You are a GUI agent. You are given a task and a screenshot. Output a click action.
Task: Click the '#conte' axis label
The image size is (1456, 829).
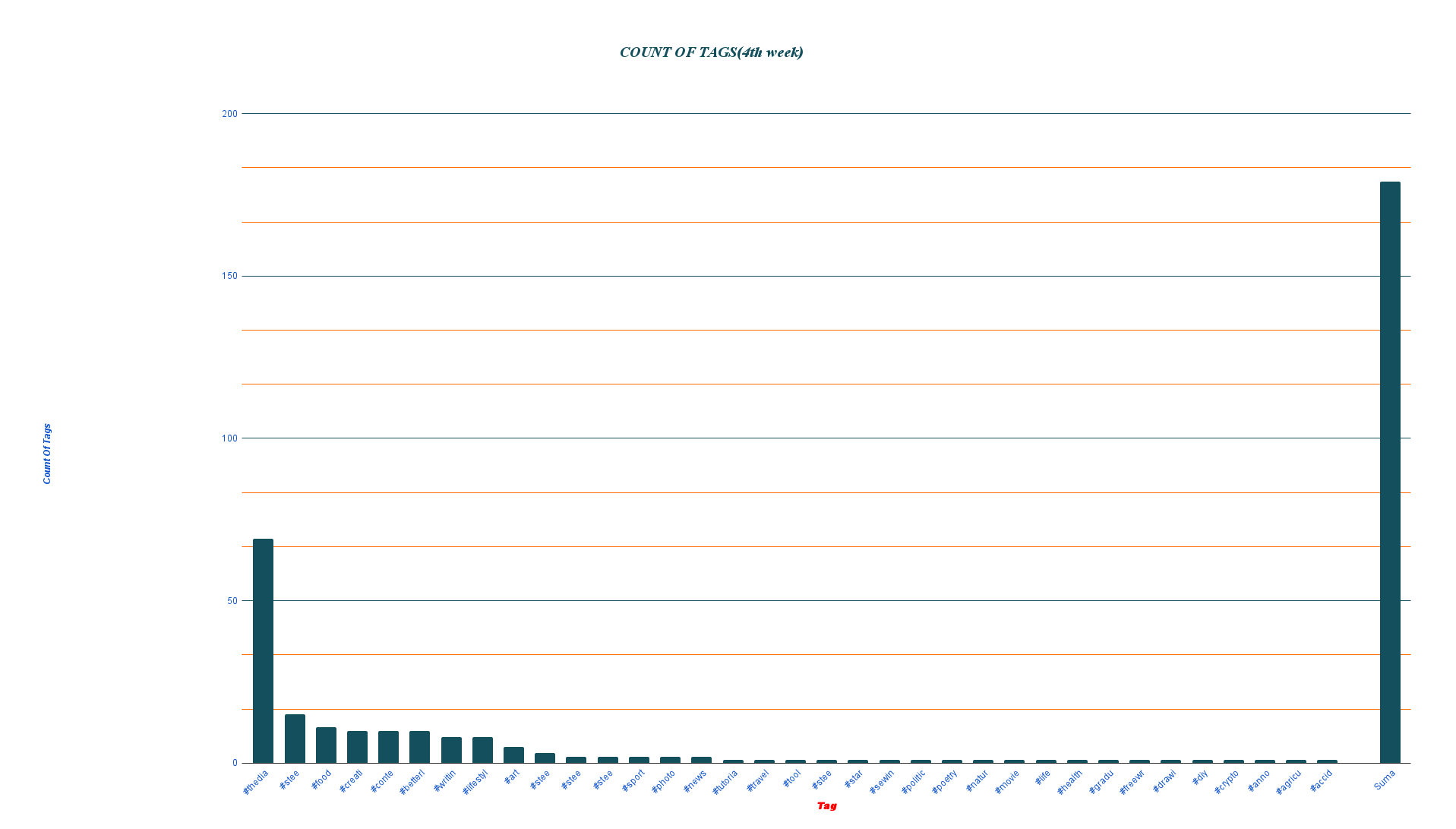coord(382,782)
